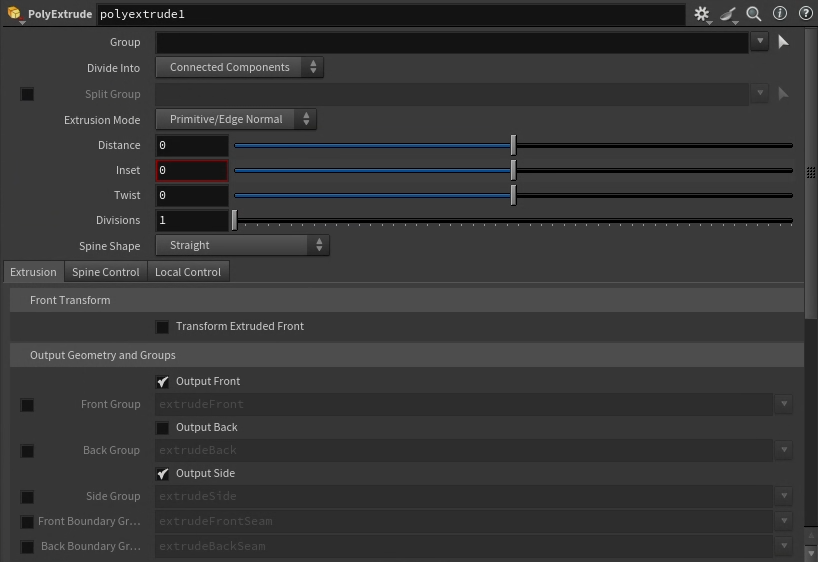Switch to the Spine Control tab
The width and height of the screenshot is (818, 562).
pyautogui.click(x=106, y=272)
